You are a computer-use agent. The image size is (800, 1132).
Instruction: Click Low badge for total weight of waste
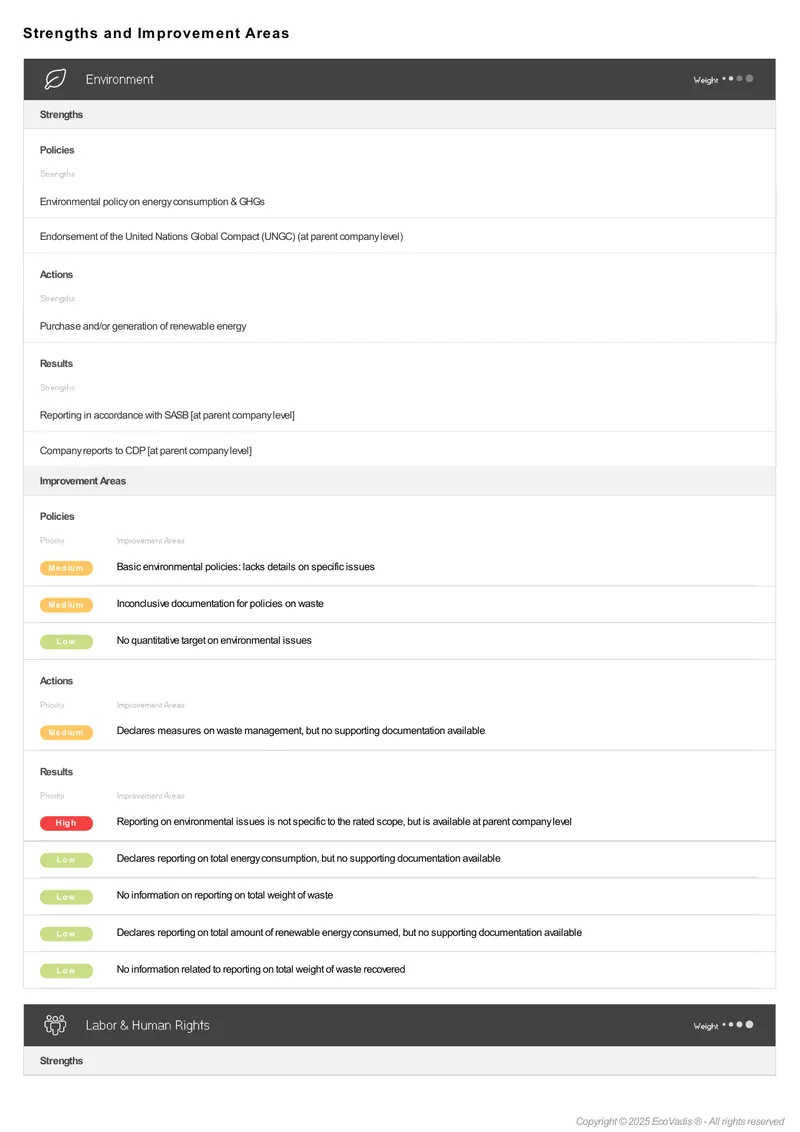(x=66, y=897)
